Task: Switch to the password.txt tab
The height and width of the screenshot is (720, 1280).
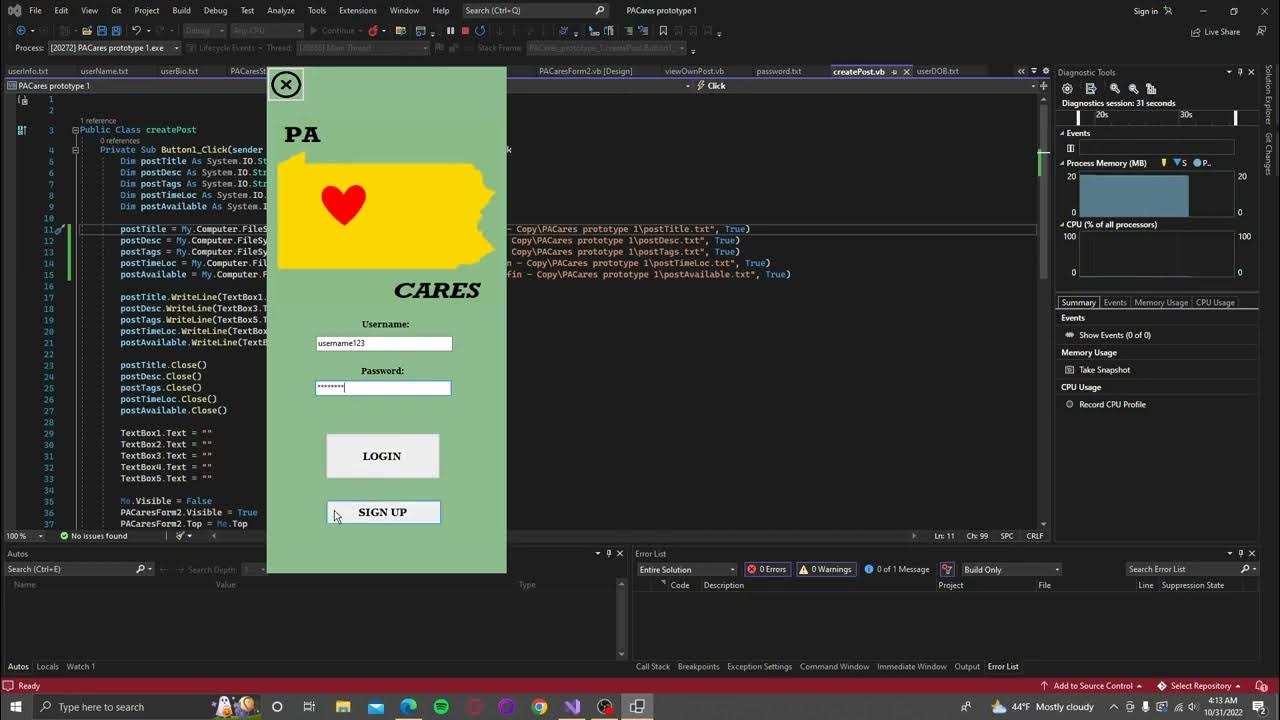Action: [x=778, y=71]
